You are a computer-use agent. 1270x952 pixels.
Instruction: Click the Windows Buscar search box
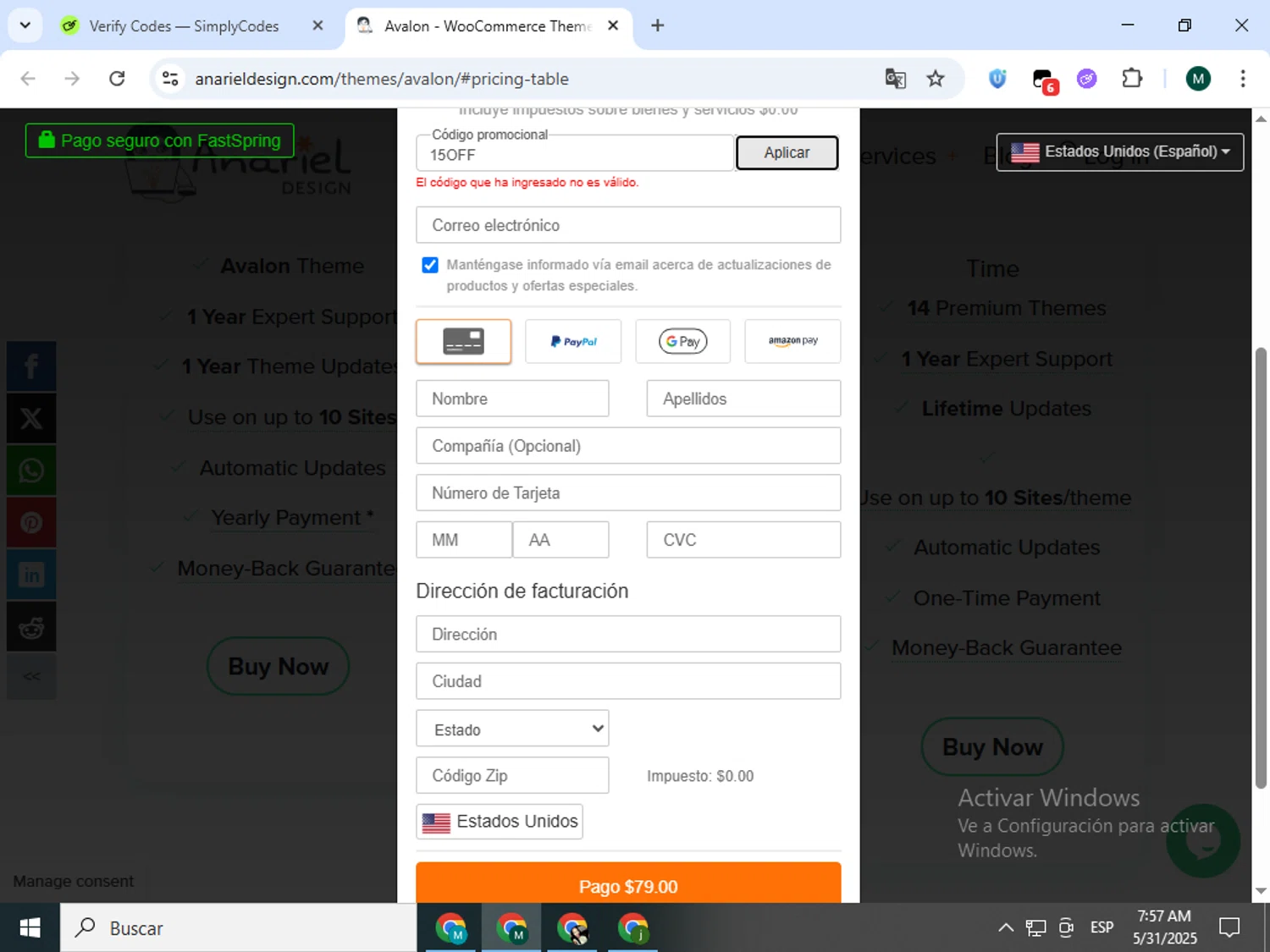tap(238, 927)
